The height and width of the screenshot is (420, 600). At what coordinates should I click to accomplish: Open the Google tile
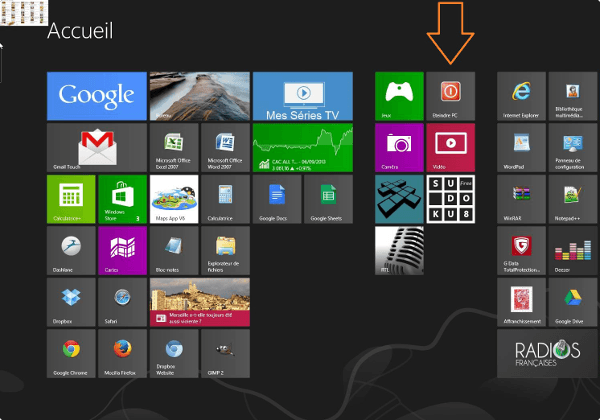coord(97,96)
